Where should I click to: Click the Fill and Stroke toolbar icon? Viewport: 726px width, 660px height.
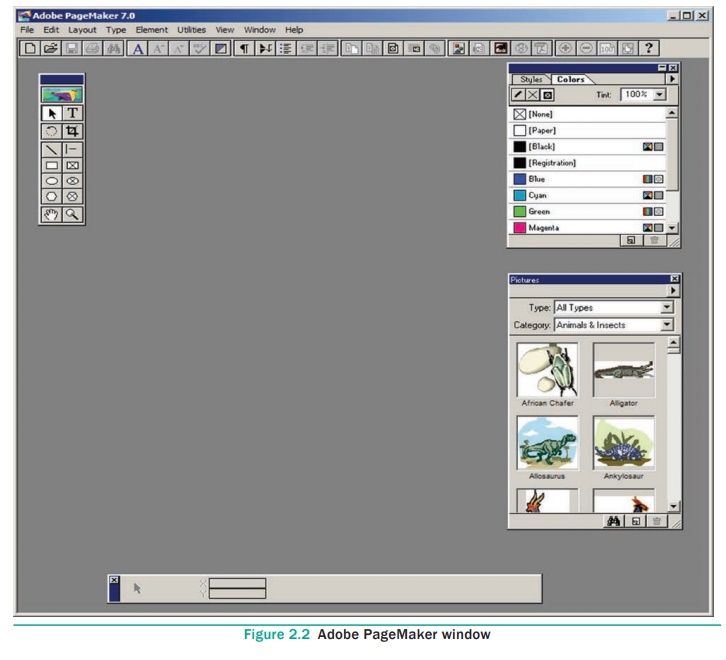tap(221, 48)
